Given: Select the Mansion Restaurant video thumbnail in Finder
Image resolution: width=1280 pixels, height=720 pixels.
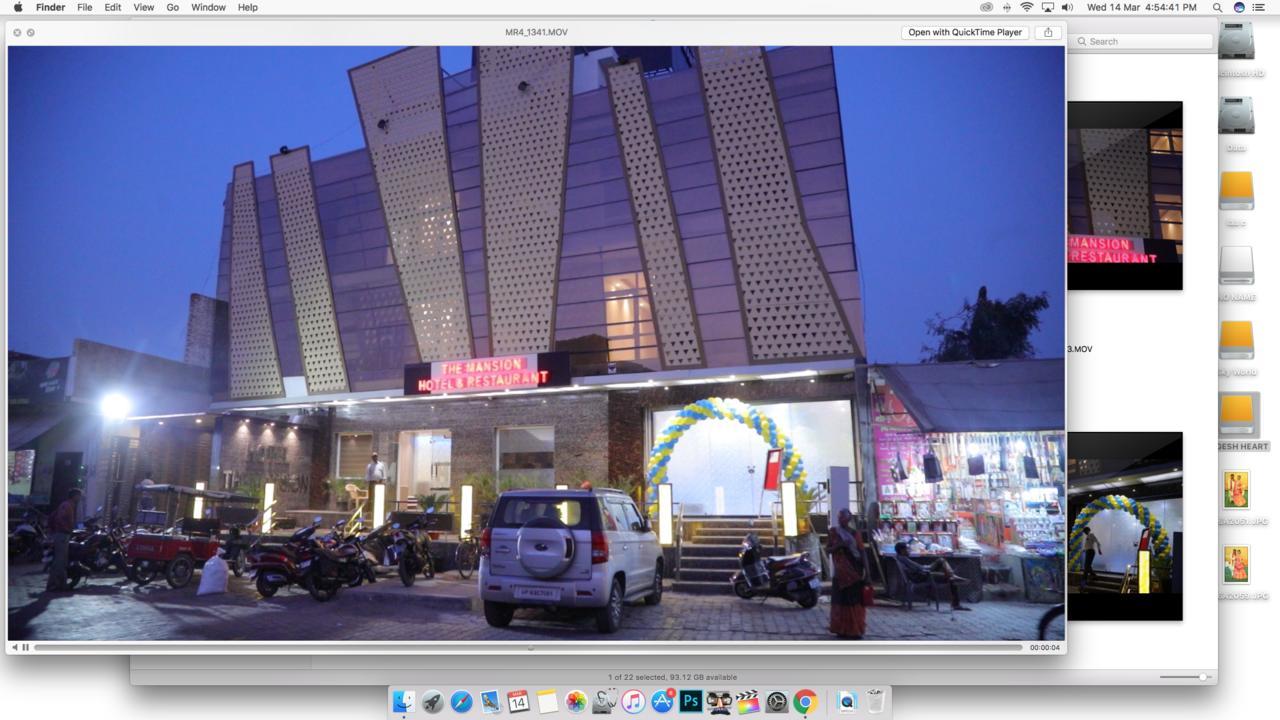Looking at the screenshot, I should click(x=1125, y=195).
